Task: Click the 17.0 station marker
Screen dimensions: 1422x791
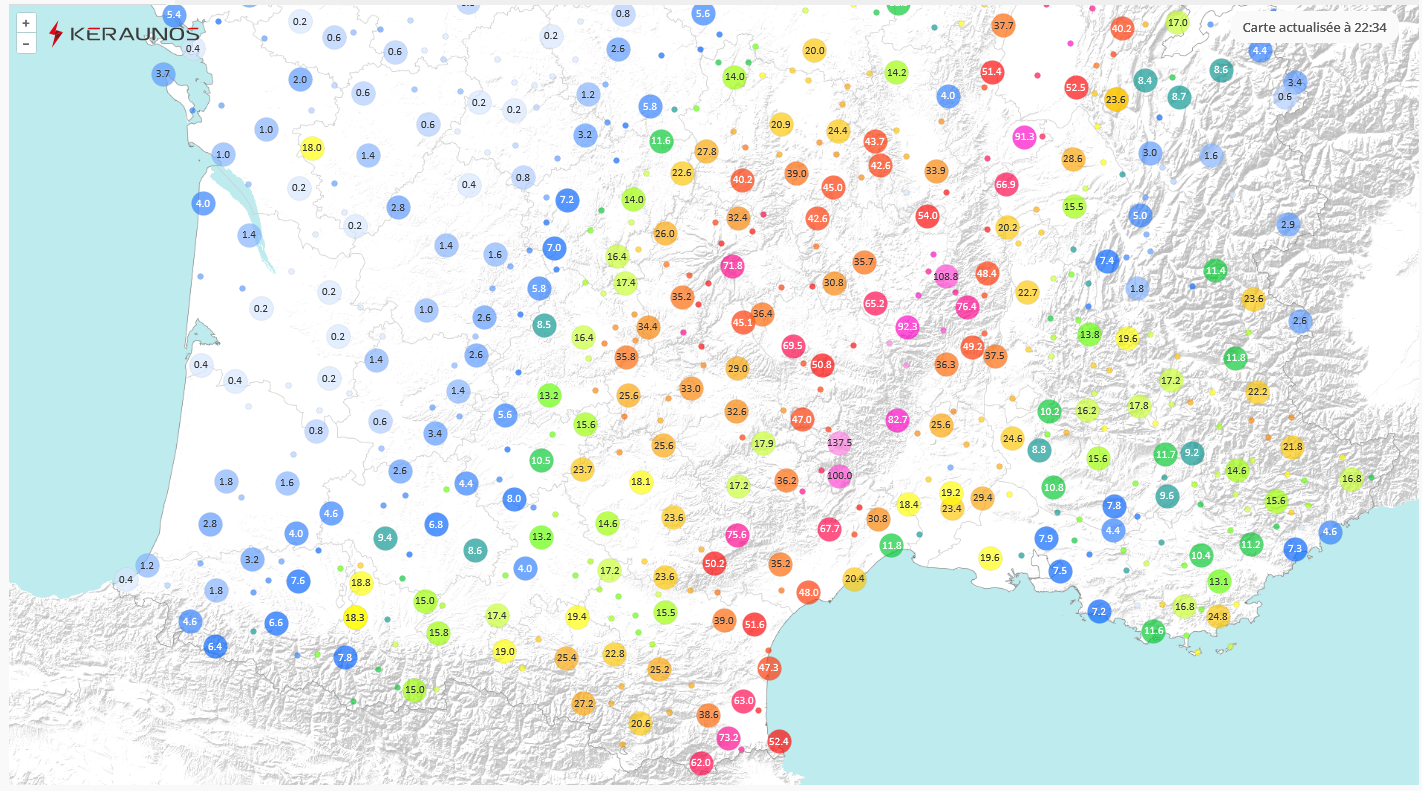Action: pos(1178,23)
